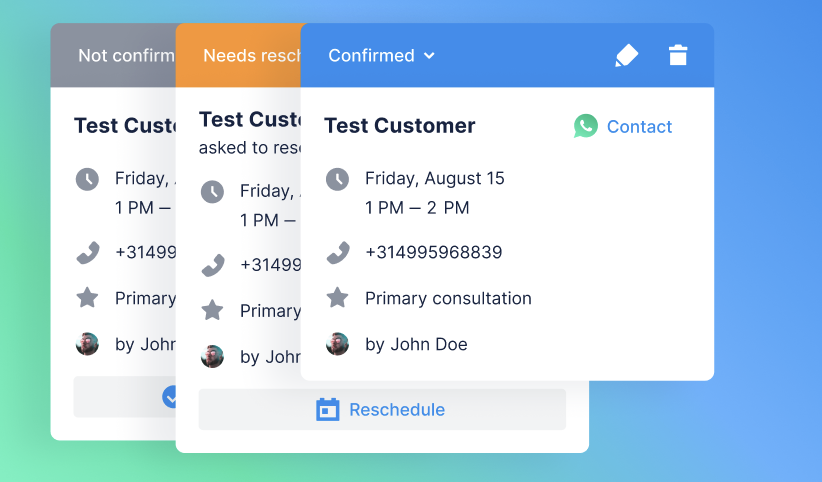Click the calendar icon on Reschedule button

[328, 410]
